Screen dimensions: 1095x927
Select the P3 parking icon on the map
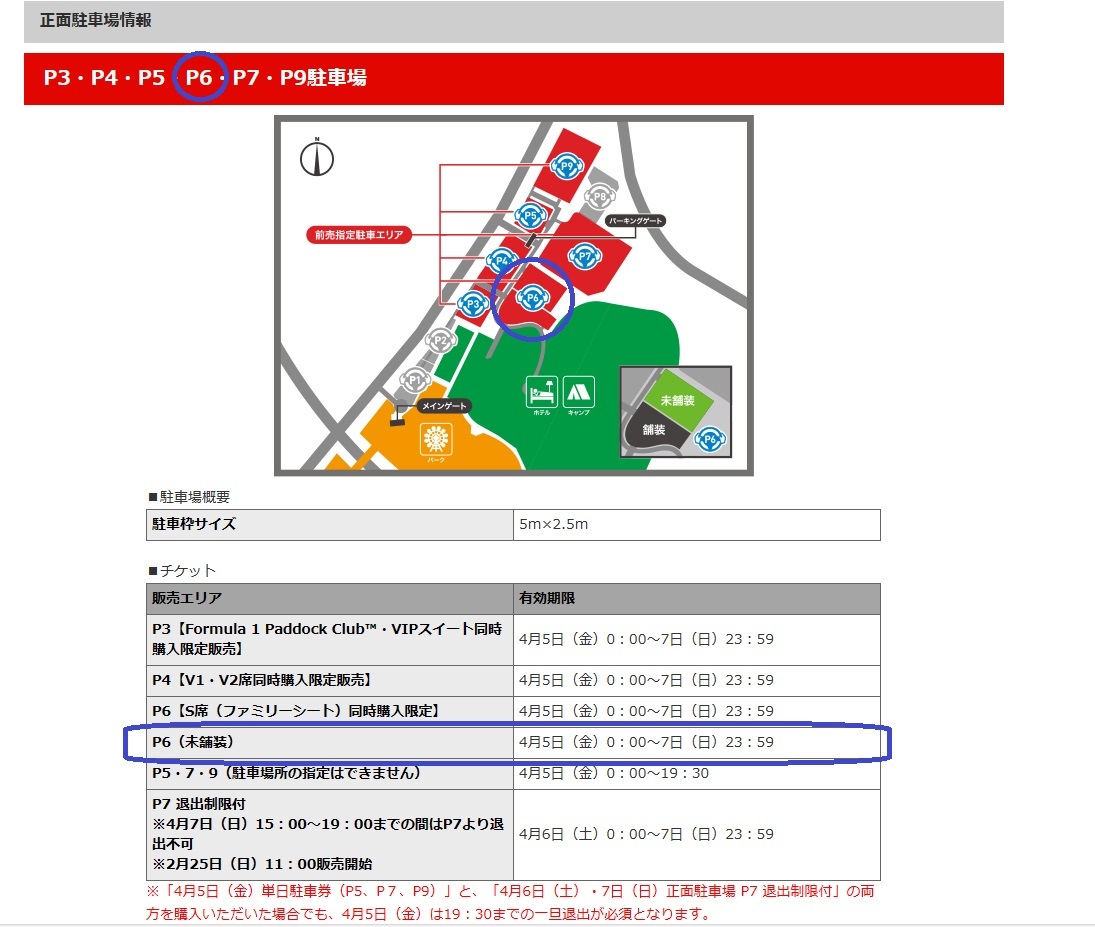pyautogui.click(x=472, y=304)
